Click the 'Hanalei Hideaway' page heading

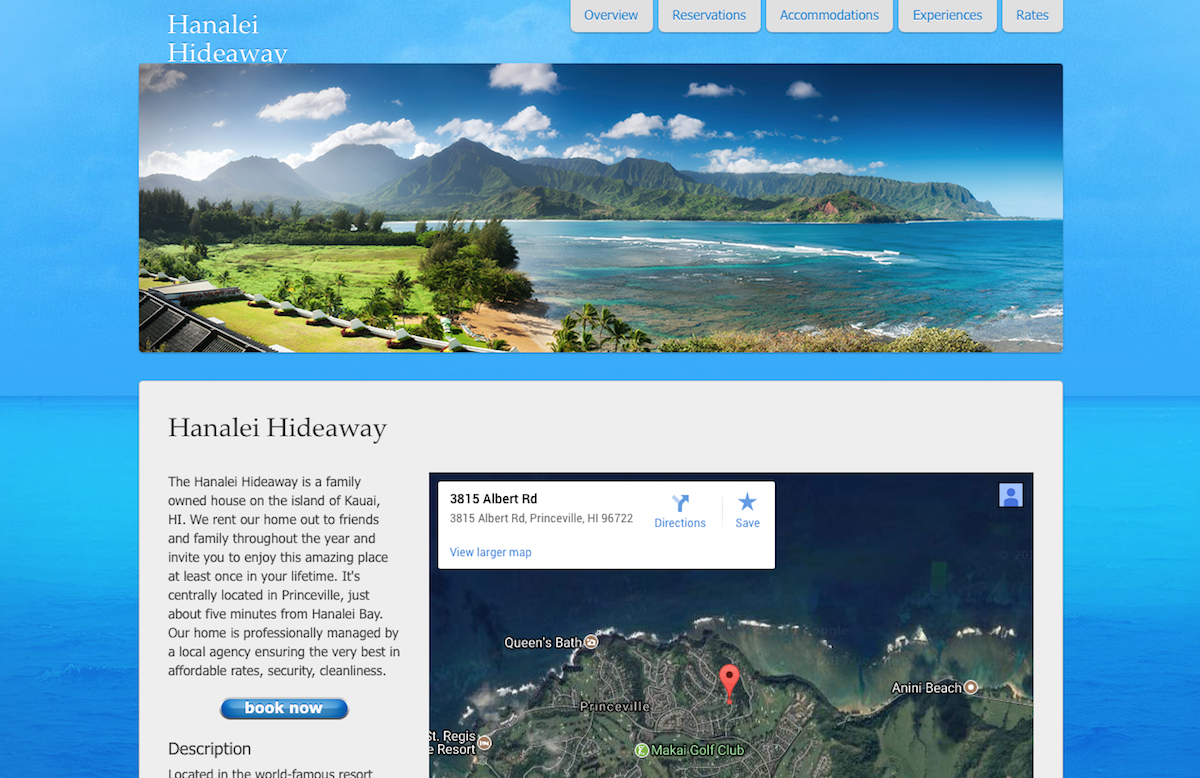277,428
